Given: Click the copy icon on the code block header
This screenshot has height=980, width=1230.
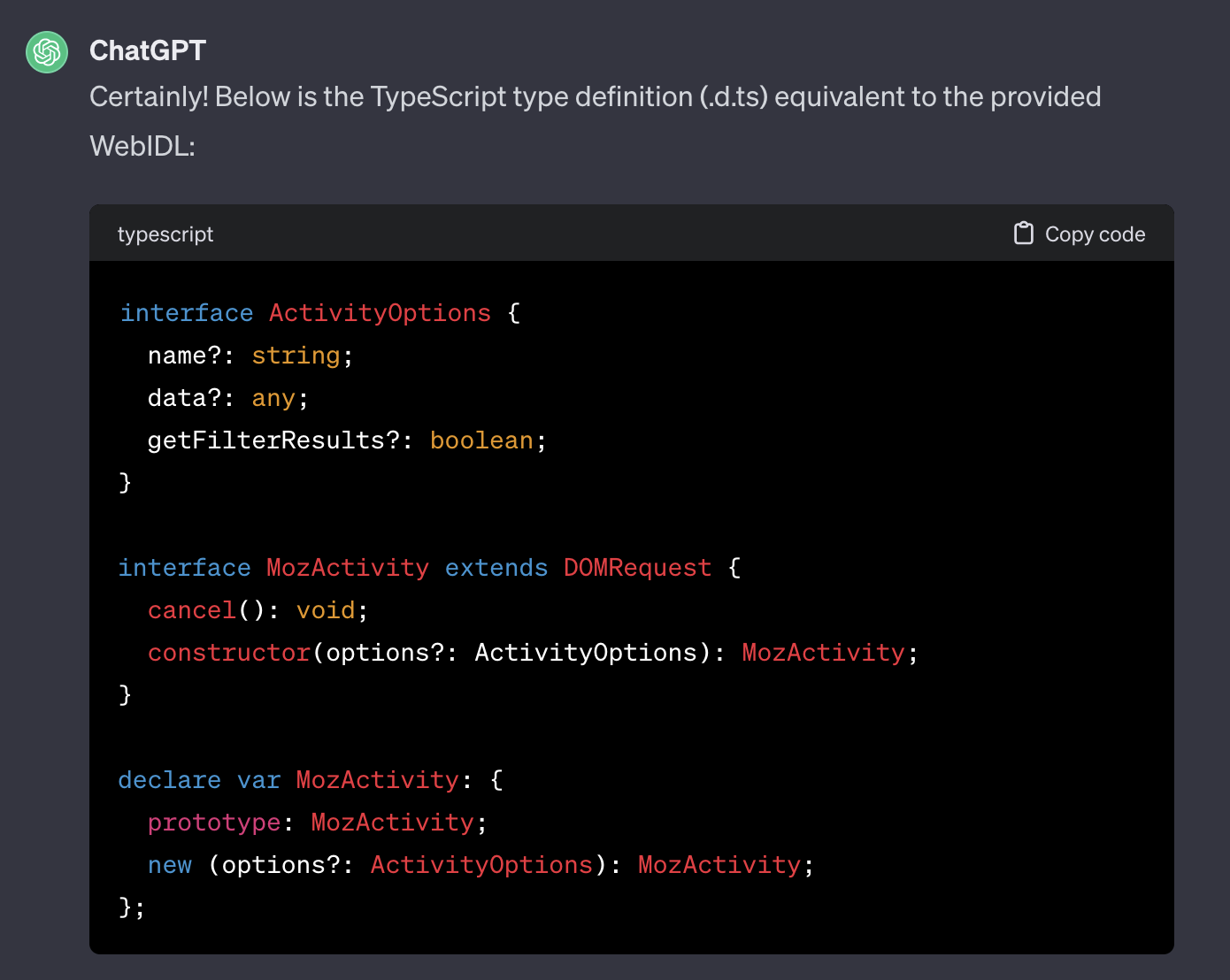Looking at the screenshot, I should pyautogui.click(x=1024, y=233).
